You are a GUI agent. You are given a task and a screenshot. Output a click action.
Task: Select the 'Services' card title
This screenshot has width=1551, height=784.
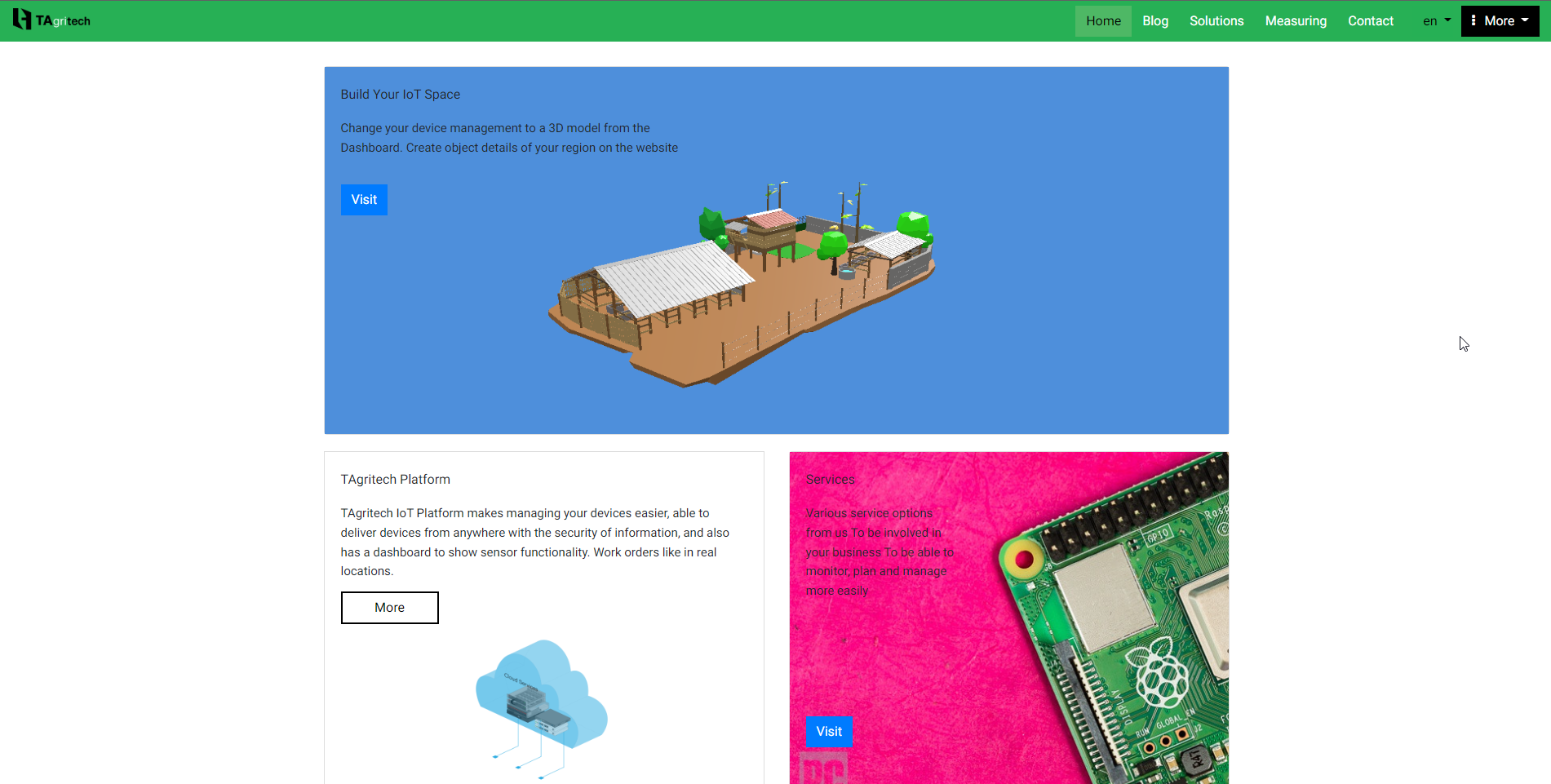pos(831,480)
